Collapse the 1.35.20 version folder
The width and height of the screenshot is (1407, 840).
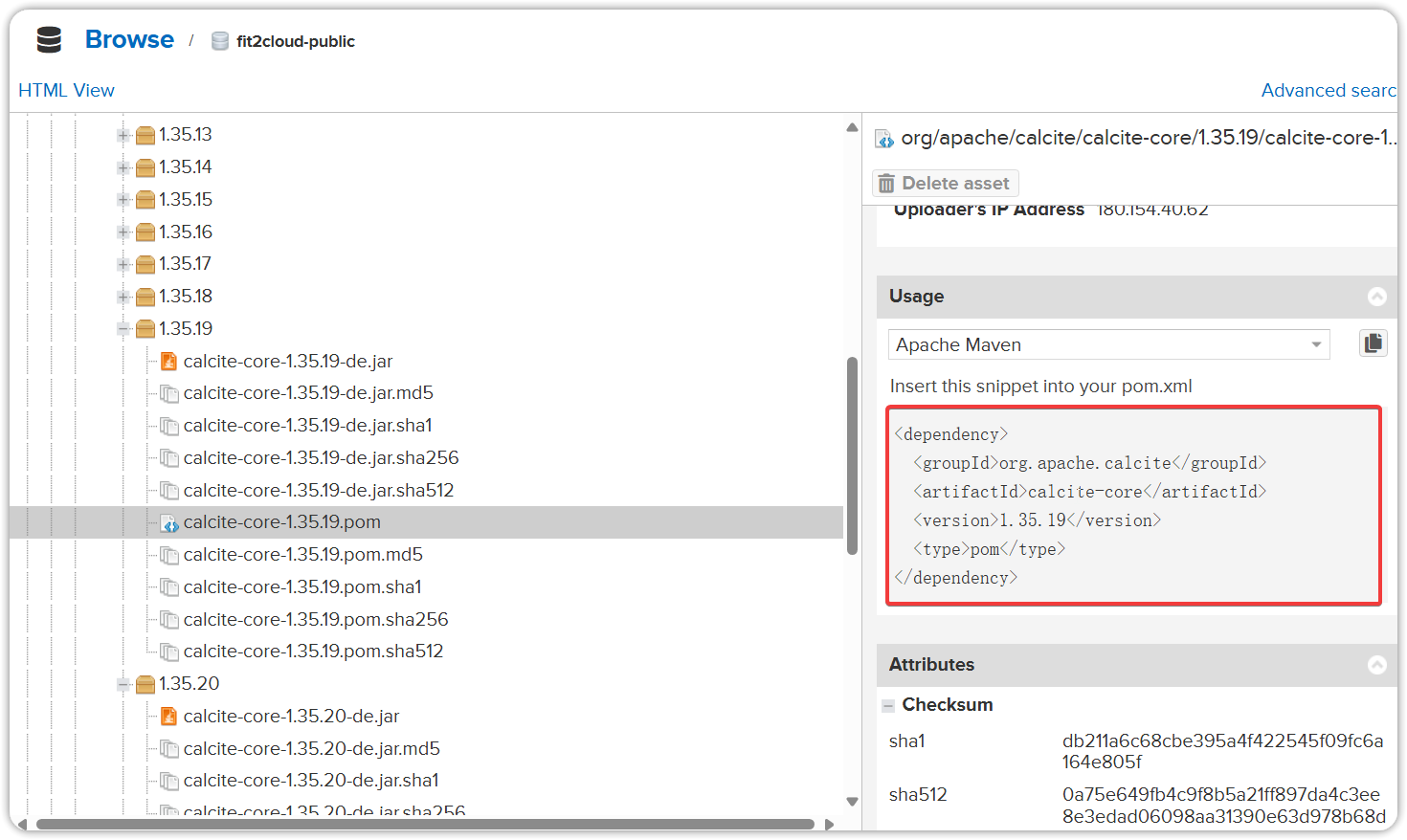(x=123, y=684)
